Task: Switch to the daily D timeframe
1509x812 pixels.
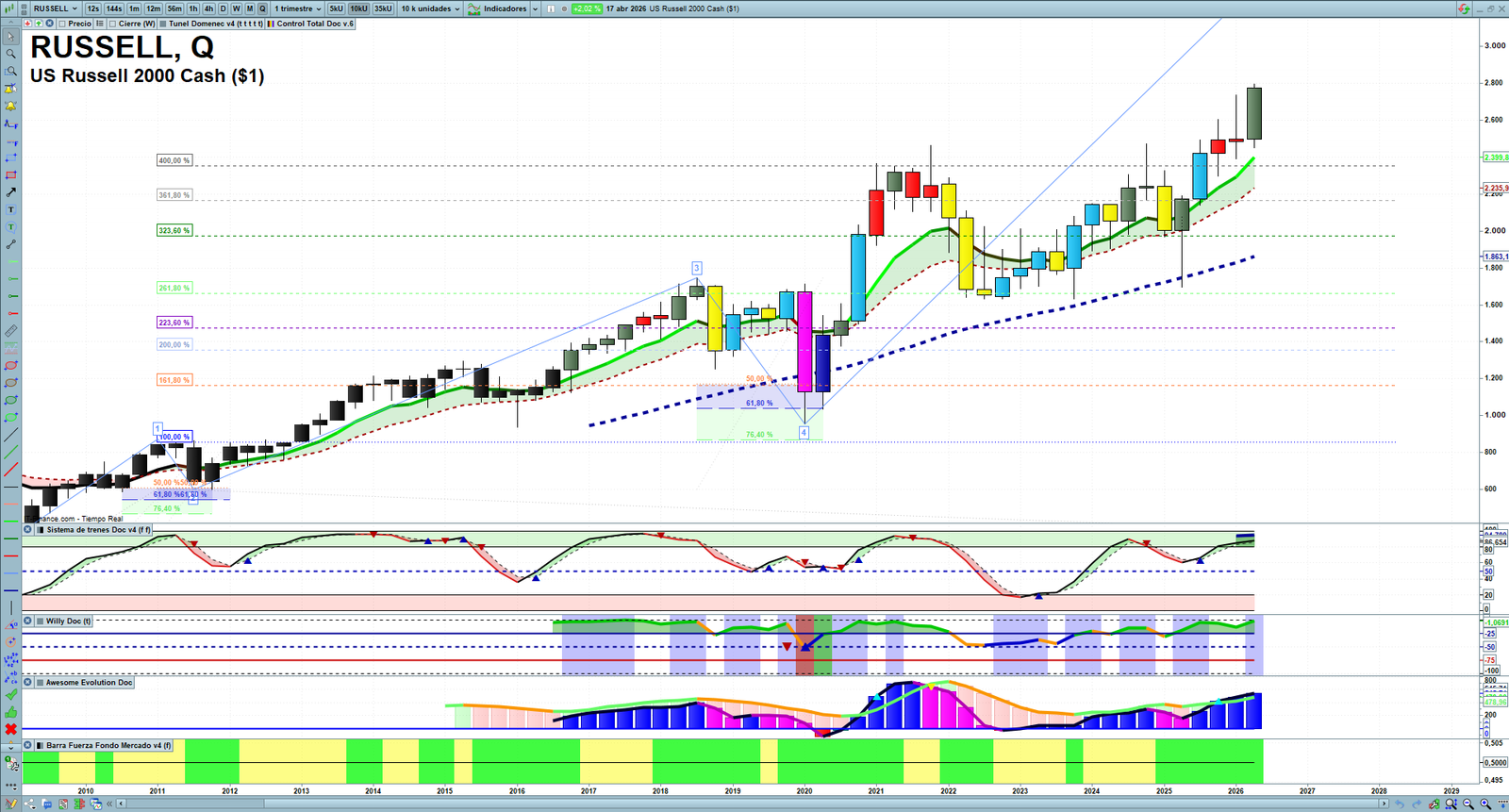Action: (223, 8)
